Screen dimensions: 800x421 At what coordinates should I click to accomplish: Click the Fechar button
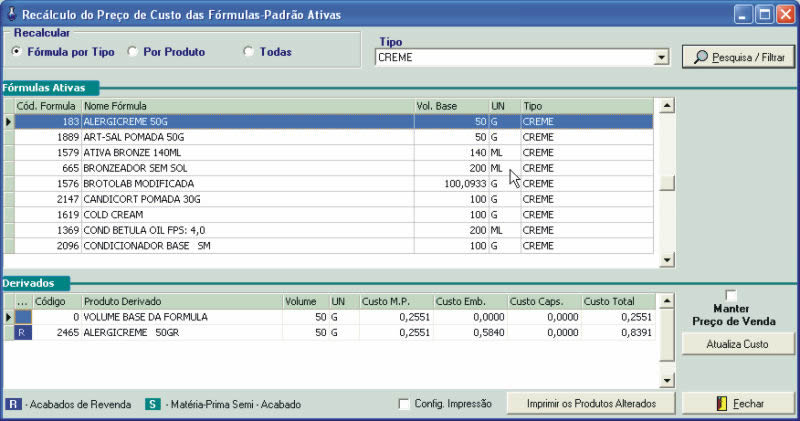pos(738,404)
